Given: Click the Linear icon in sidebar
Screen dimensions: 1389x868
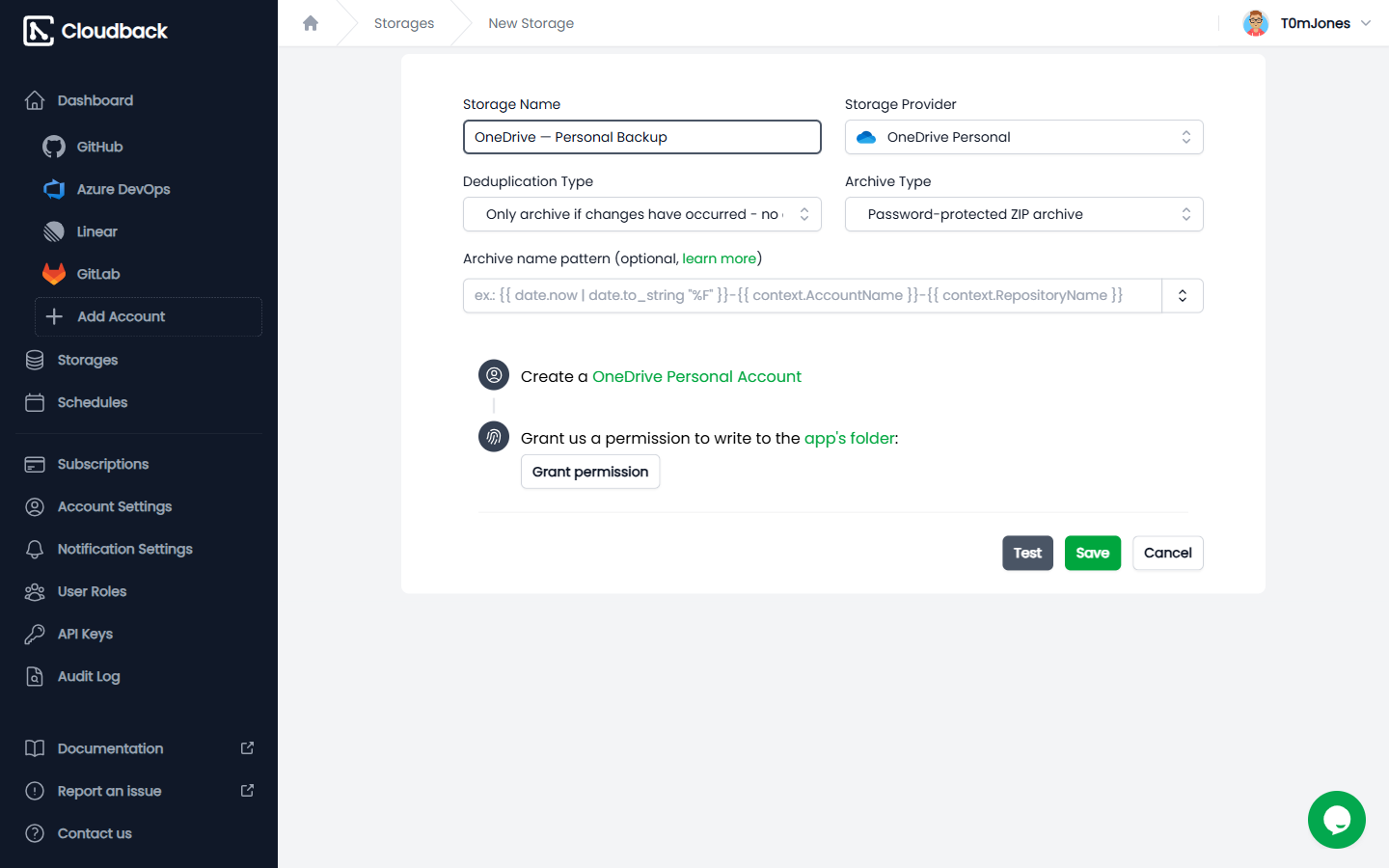Looking at the screenshot, I should click(54, 231).
